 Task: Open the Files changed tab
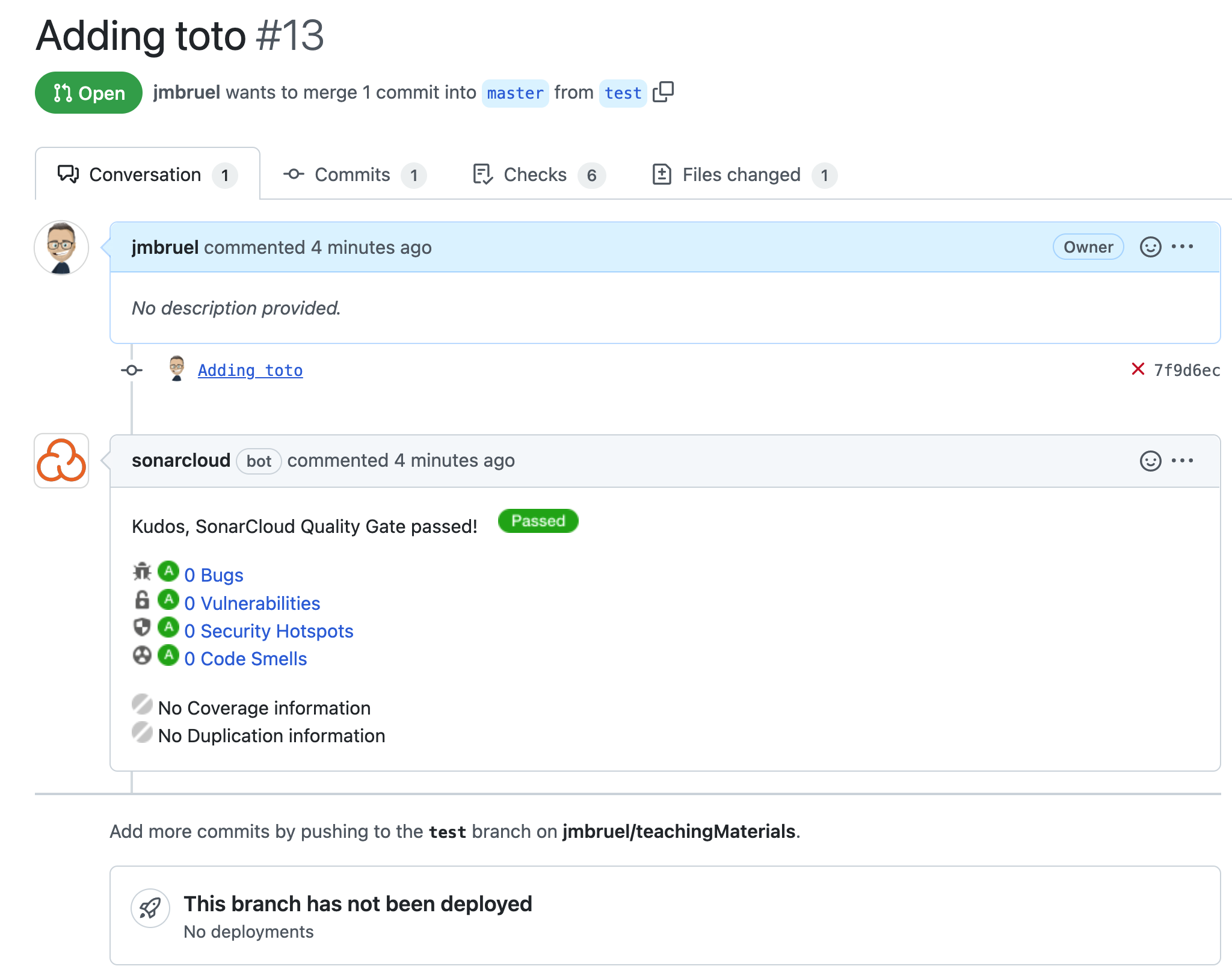(x=741, y=174)
